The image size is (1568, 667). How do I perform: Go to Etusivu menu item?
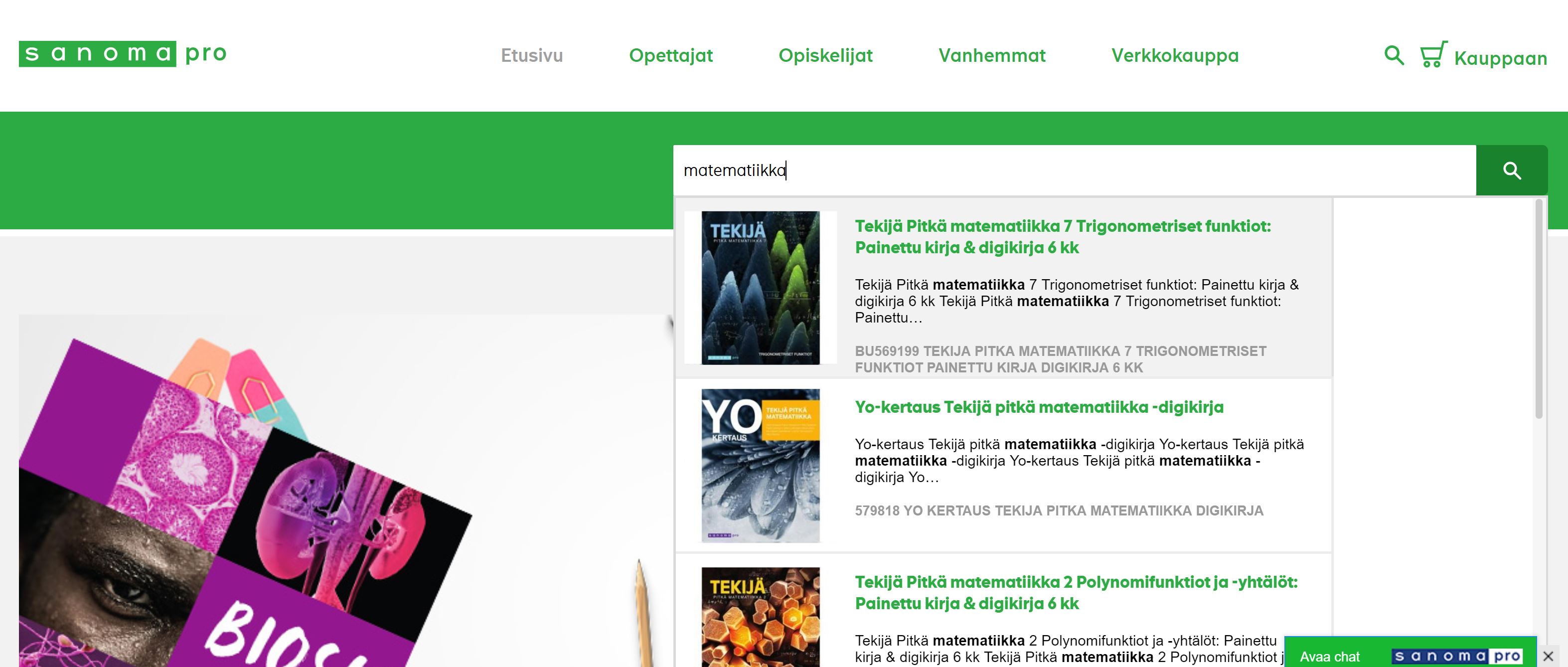click(x=531, y=55)
